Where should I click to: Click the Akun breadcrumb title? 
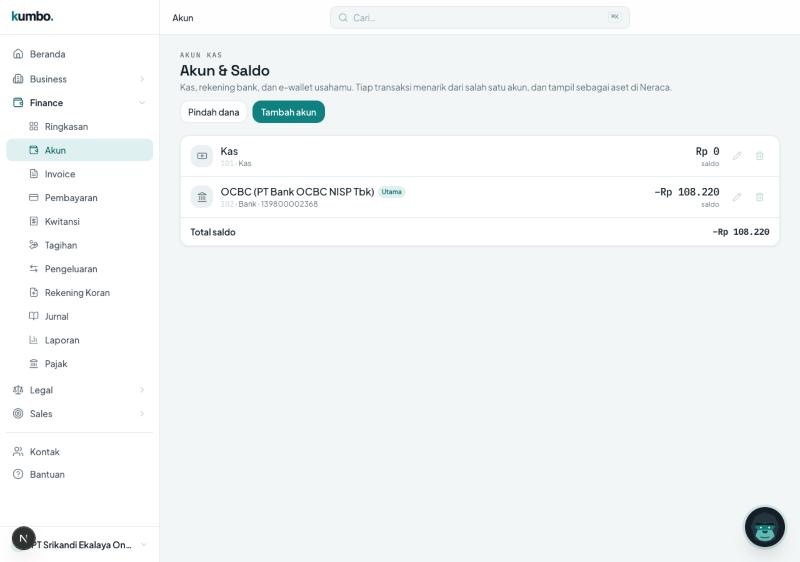pos(183,18)
